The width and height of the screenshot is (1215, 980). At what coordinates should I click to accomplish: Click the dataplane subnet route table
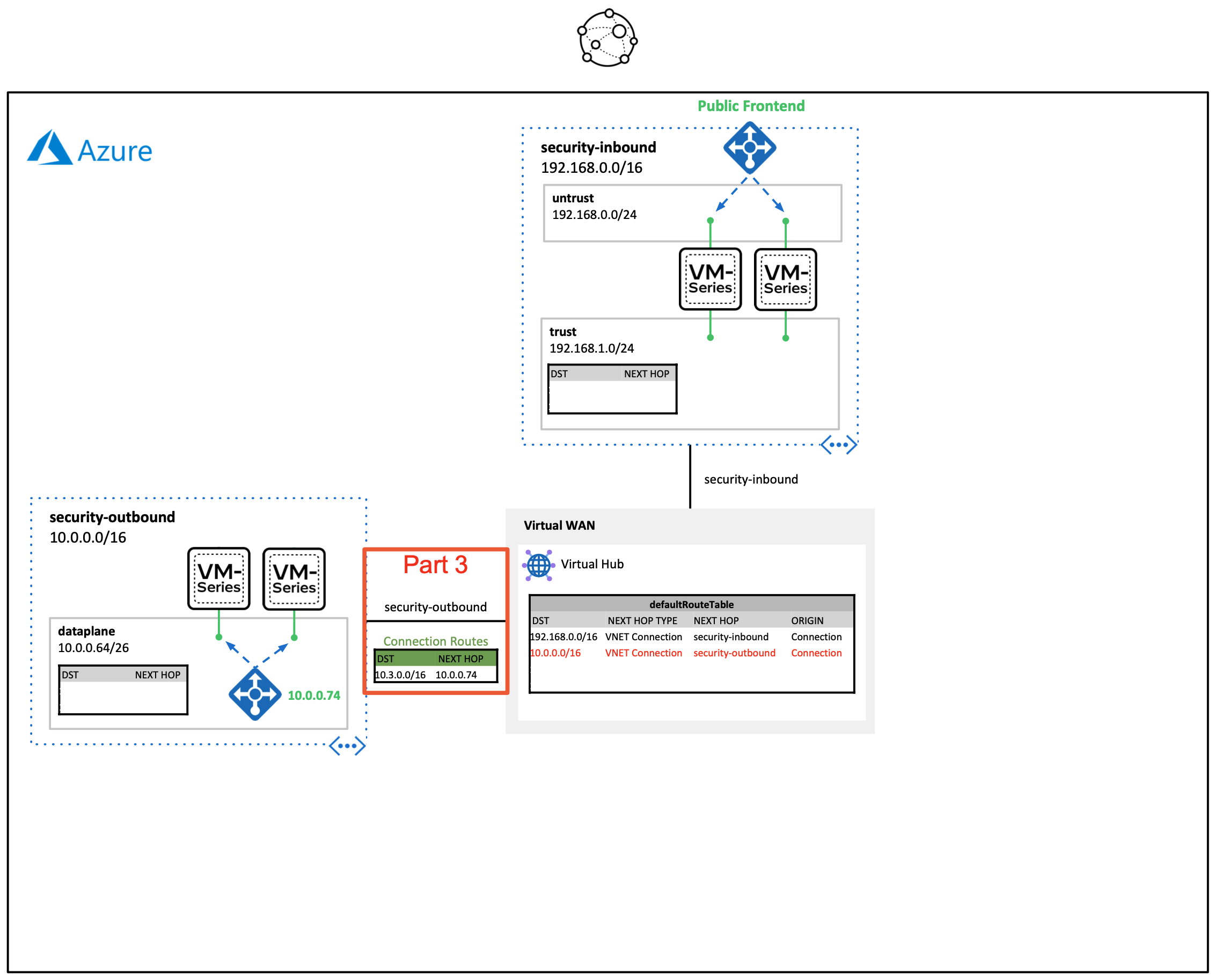click(123, 690)
